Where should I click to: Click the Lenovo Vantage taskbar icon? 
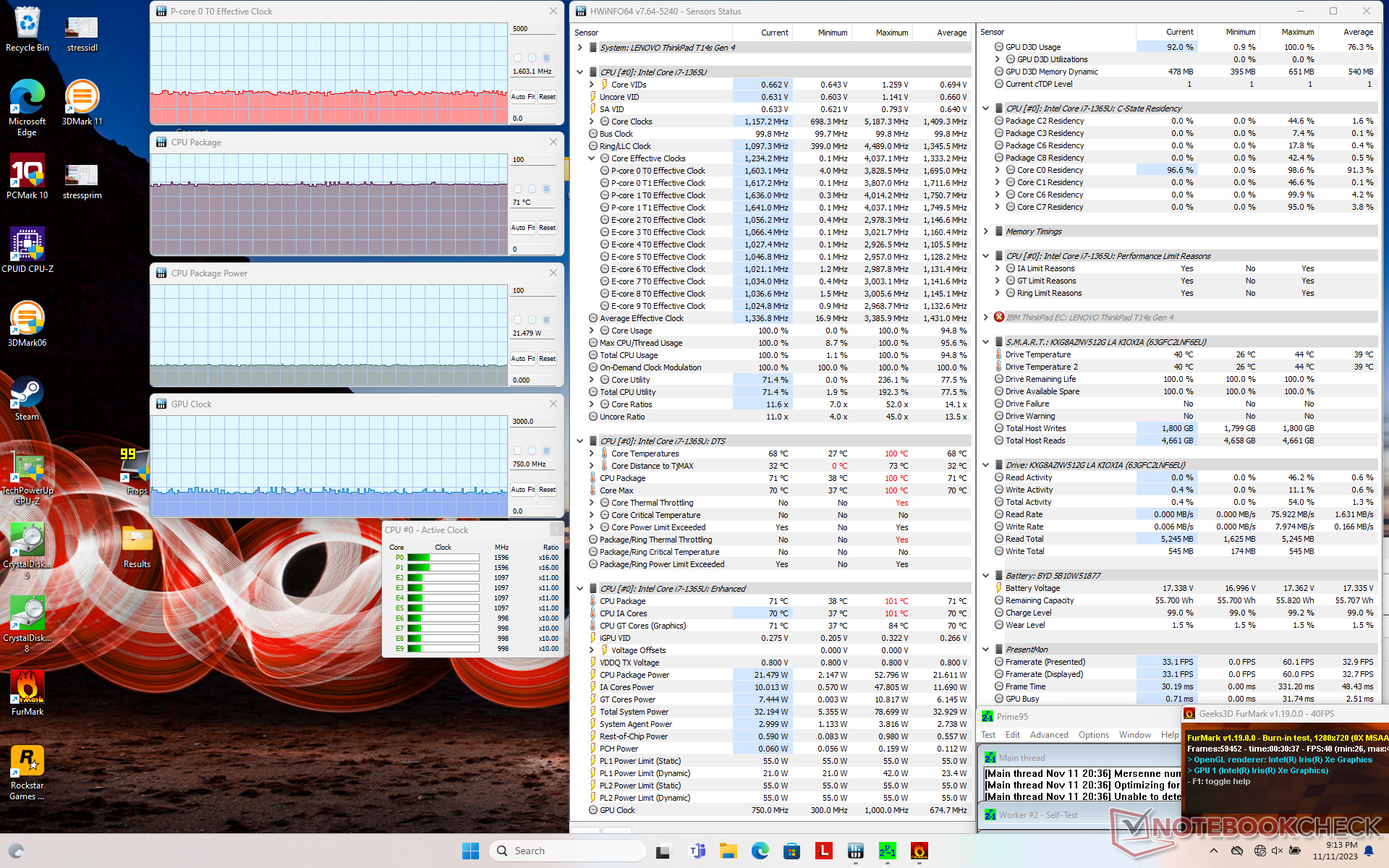pos(824,851)
